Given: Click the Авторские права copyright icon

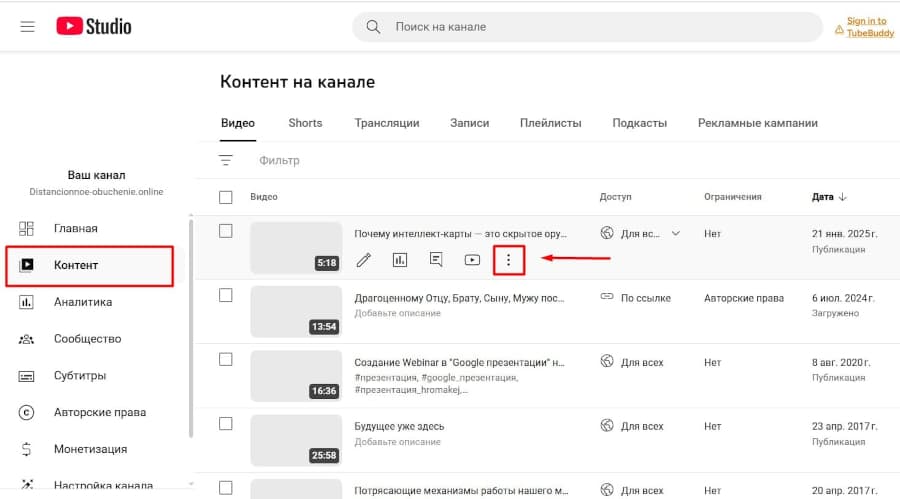Looking at the screenshot, I should [x=26, y=412].
